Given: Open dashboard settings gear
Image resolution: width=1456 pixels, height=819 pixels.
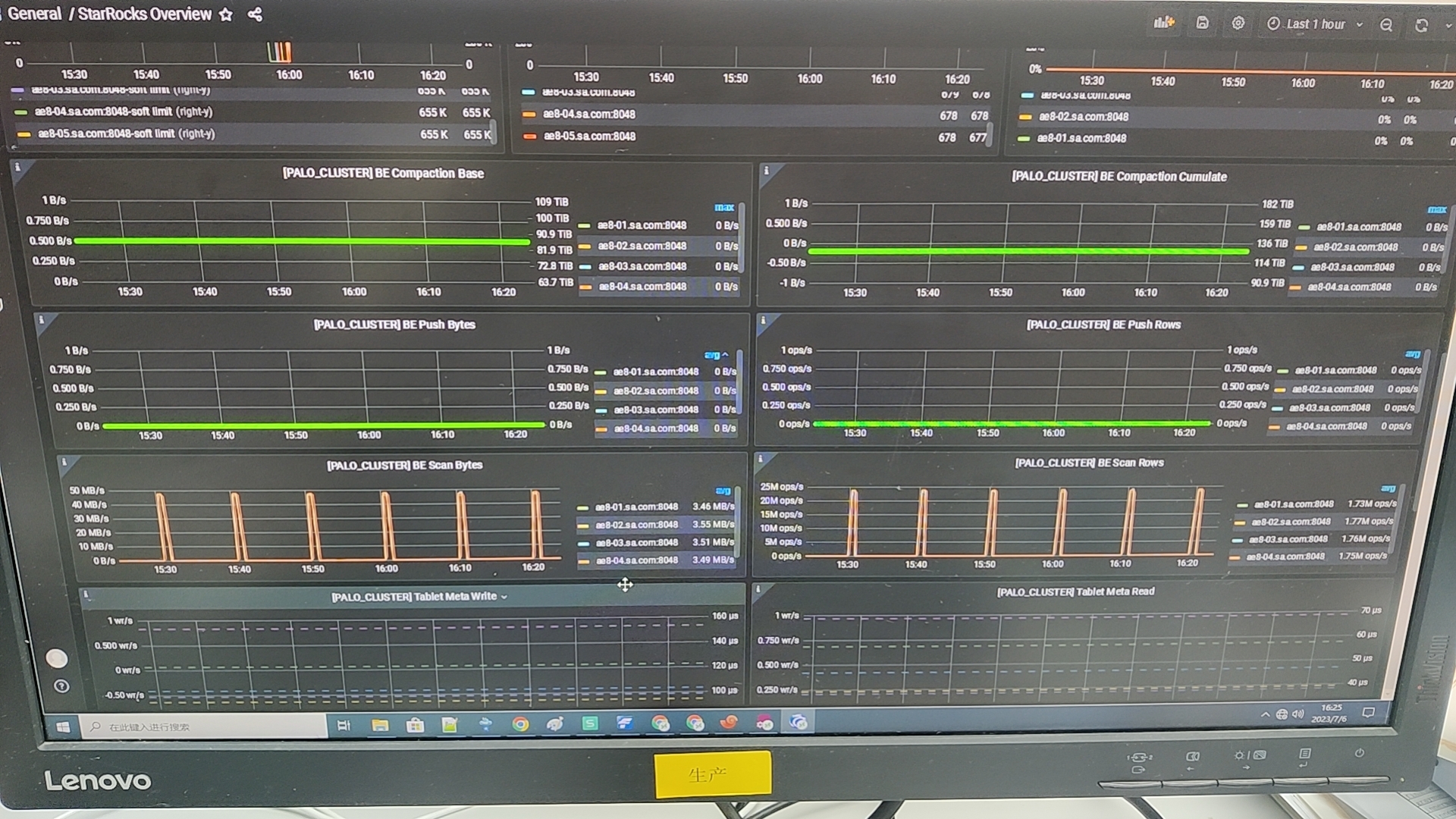Looking at the screenshot, I should (1238, 23).
